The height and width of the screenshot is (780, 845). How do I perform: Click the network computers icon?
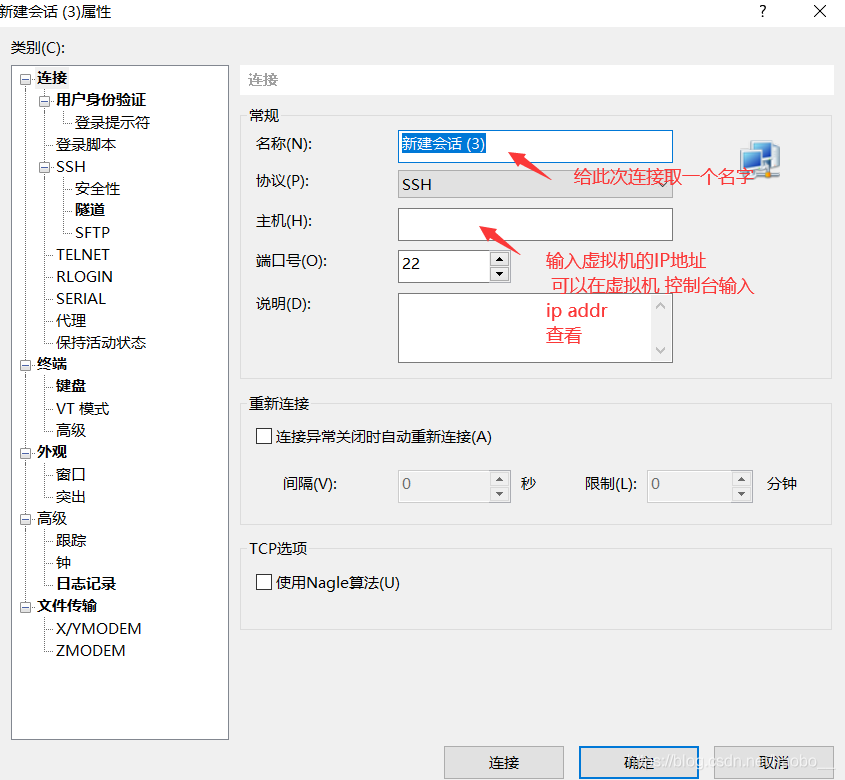760,158
